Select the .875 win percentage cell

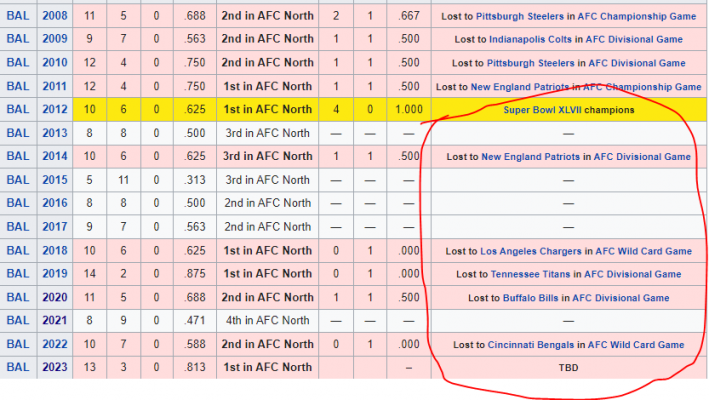195,273
